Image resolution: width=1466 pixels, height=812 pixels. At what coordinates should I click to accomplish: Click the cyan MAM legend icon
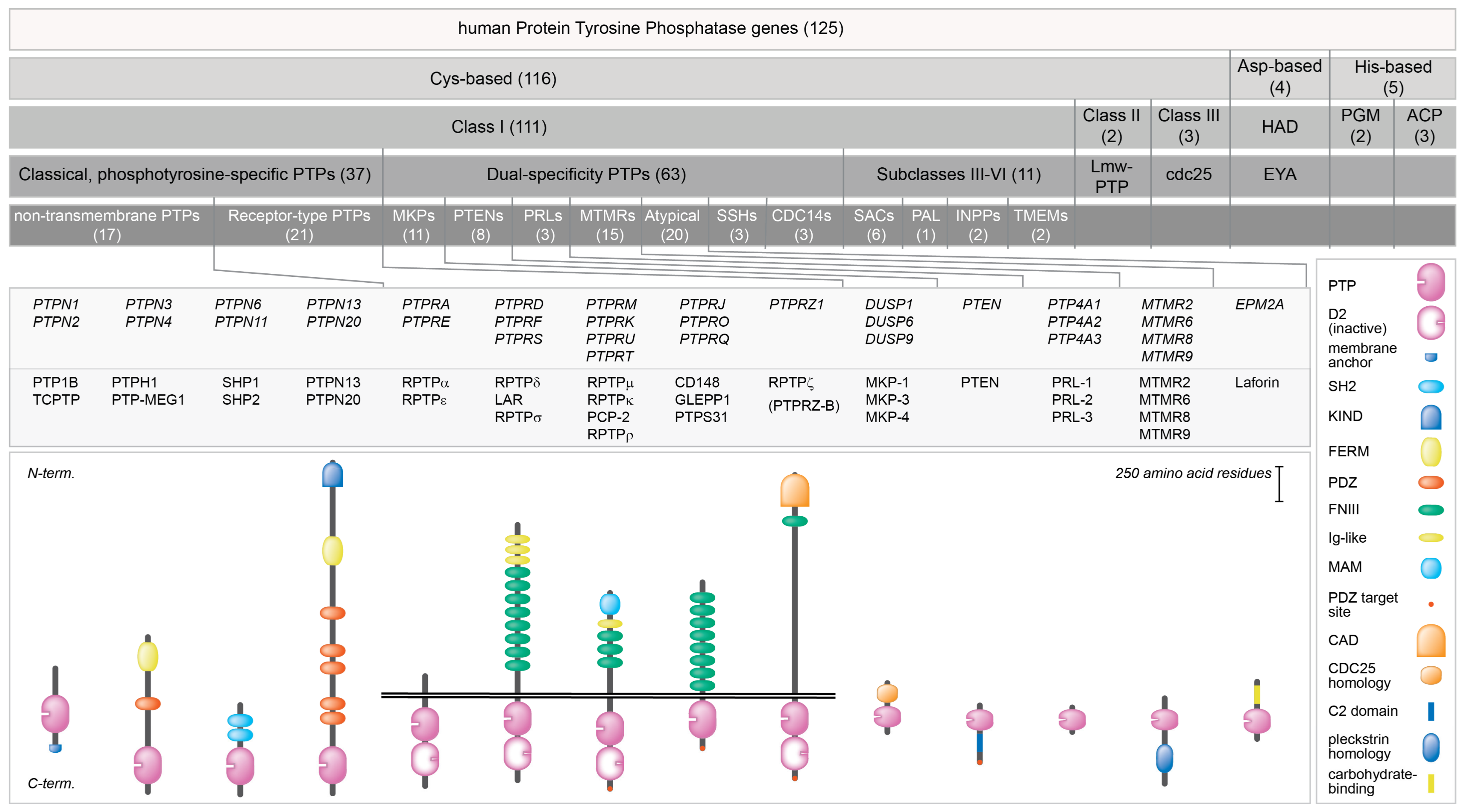(x=1431, y=567)
